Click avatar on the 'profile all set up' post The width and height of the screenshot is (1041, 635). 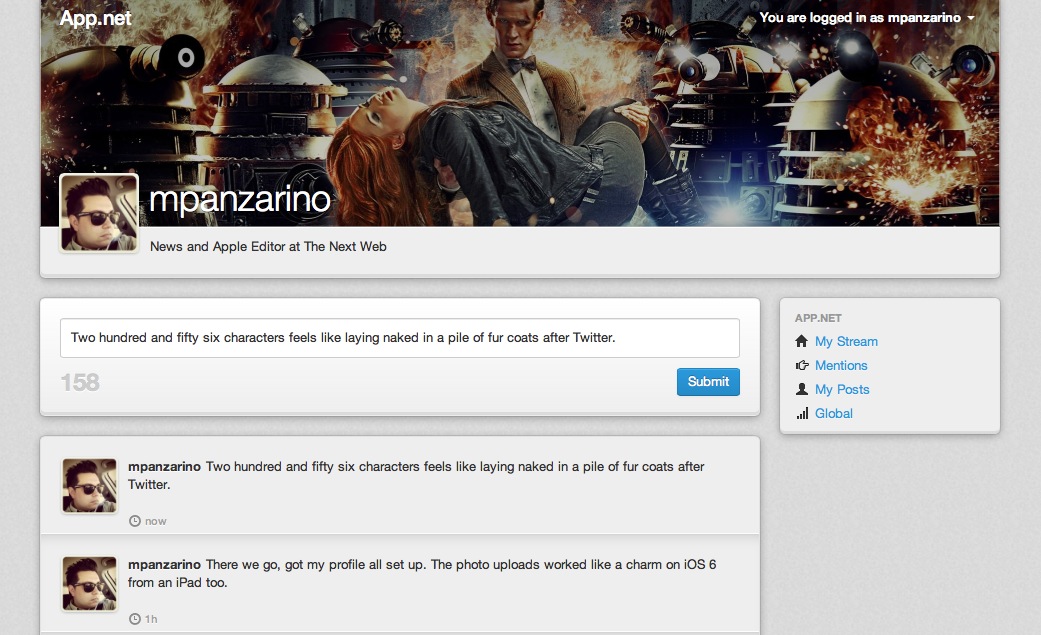pos(90,584)
